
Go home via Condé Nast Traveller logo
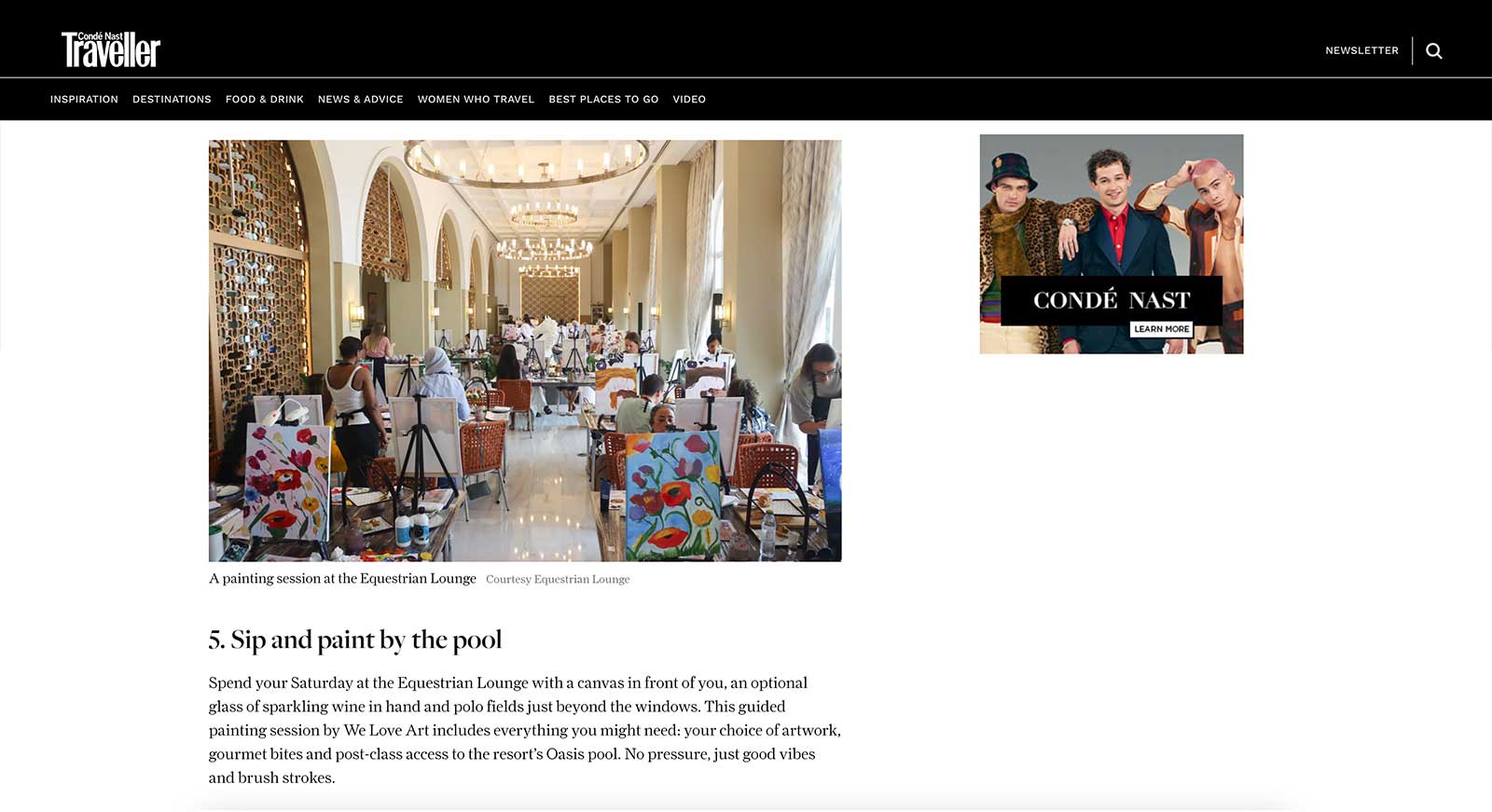[x=111, y=49]
